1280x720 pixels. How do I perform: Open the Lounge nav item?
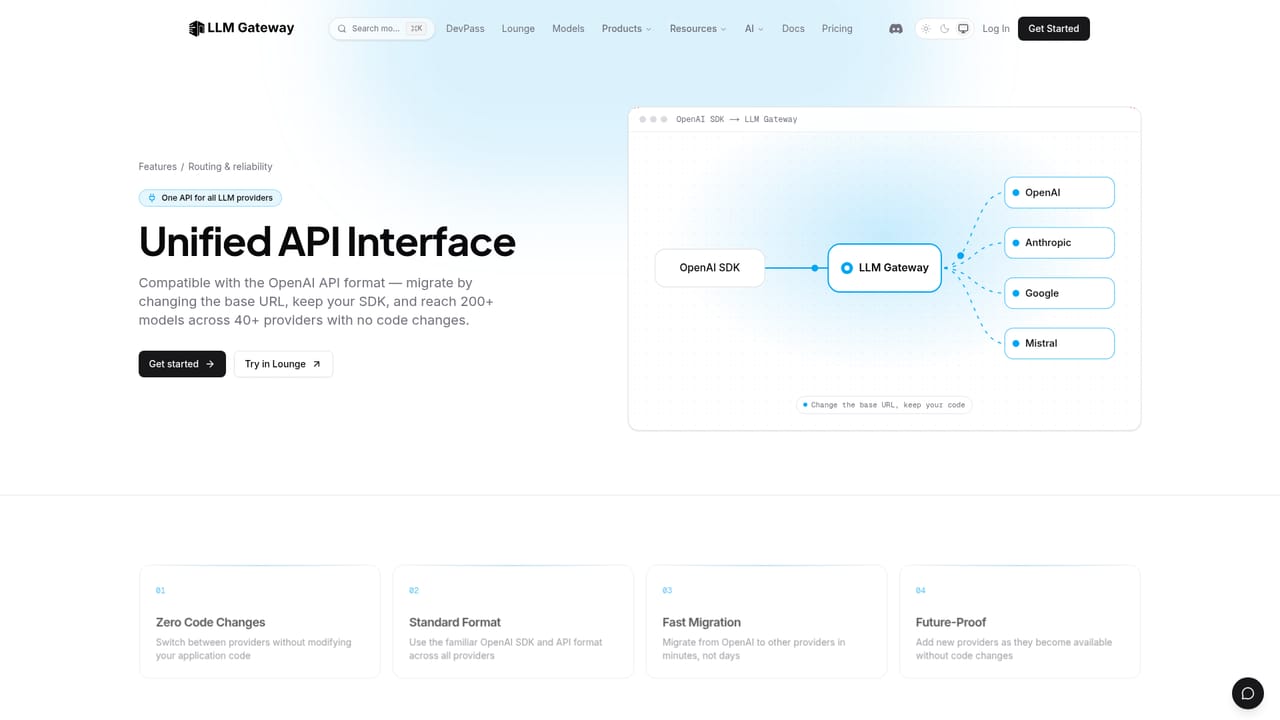click(518, 29)
